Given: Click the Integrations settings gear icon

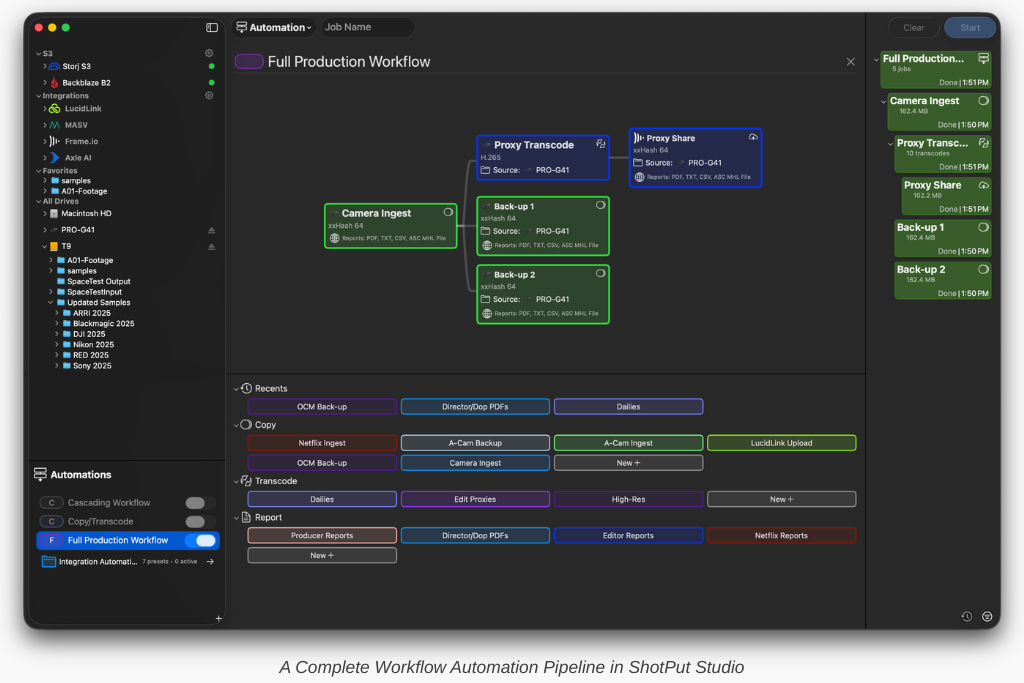Looking at the screenshot, I should (209, 96).
